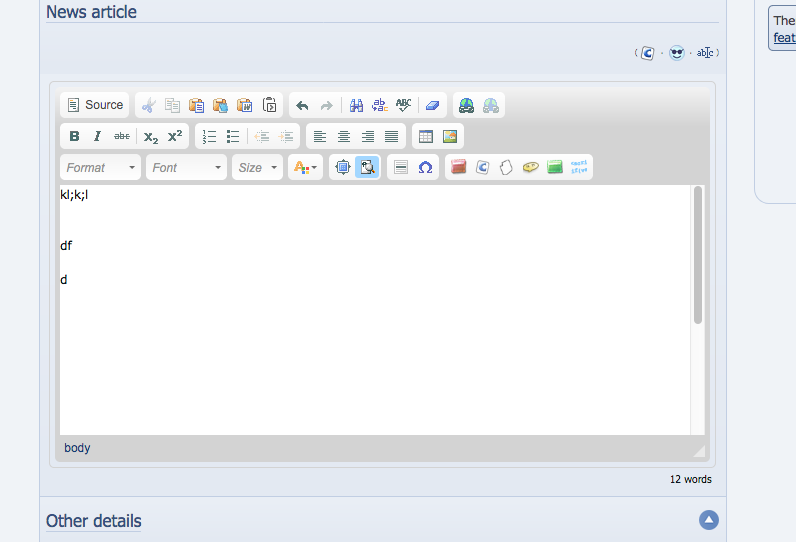Viewport: 796px width, 542px height.
Task: Insert a hyperlink with the Link icon
Action: (466, 105)
